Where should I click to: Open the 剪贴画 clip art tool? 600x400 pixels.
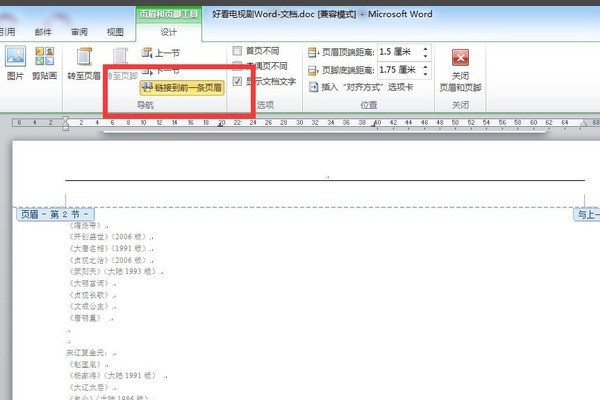44,63
